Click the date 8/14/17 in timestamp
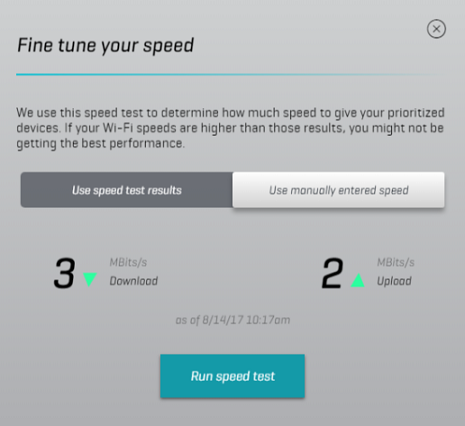This screenshot has height=426, width=465. pos(222,320)
